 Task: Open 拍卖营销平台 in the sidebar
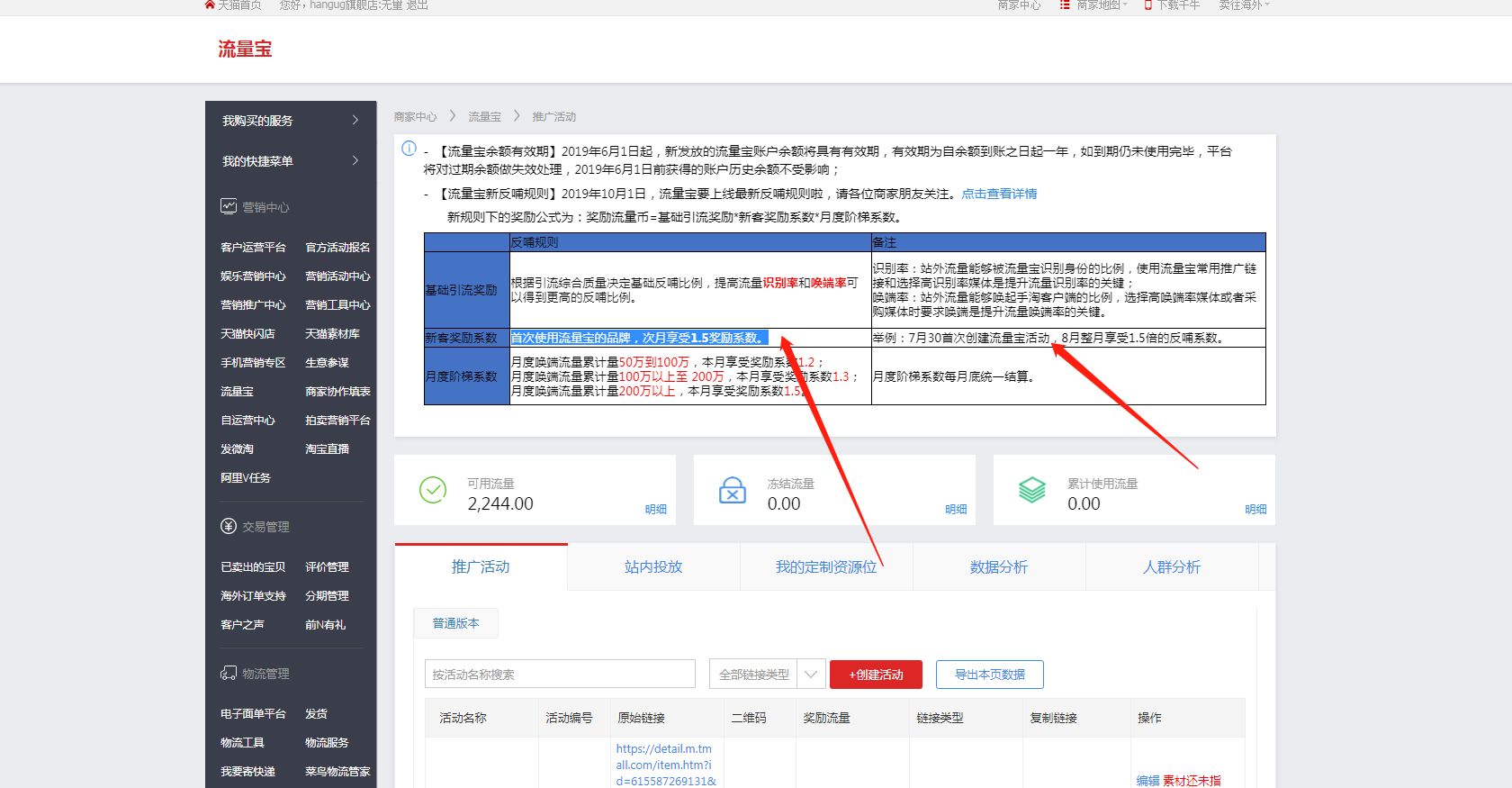click(337, 420)
